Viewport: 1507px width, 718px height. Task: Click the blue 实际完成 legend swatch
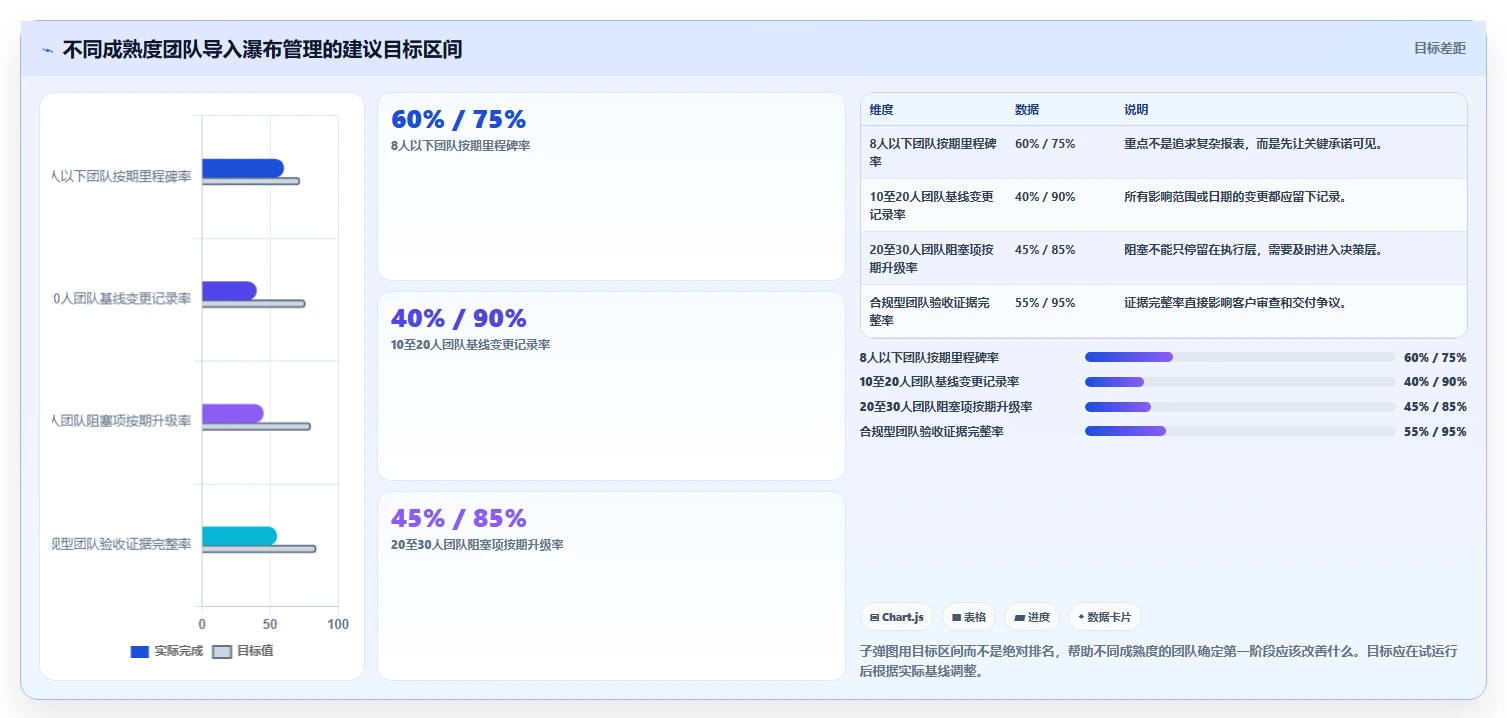pyautogui.click(x=140, y=652)
